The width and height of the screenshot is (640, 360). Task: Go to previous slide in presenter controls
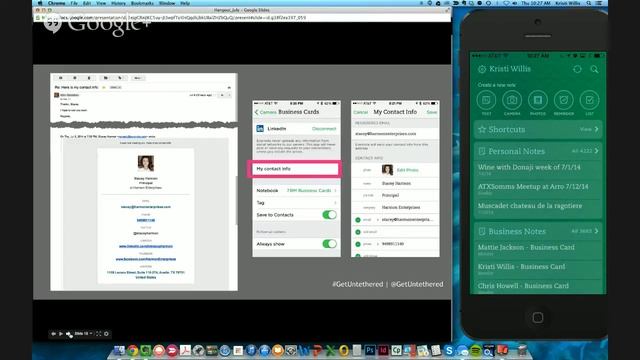coord(53,334)
